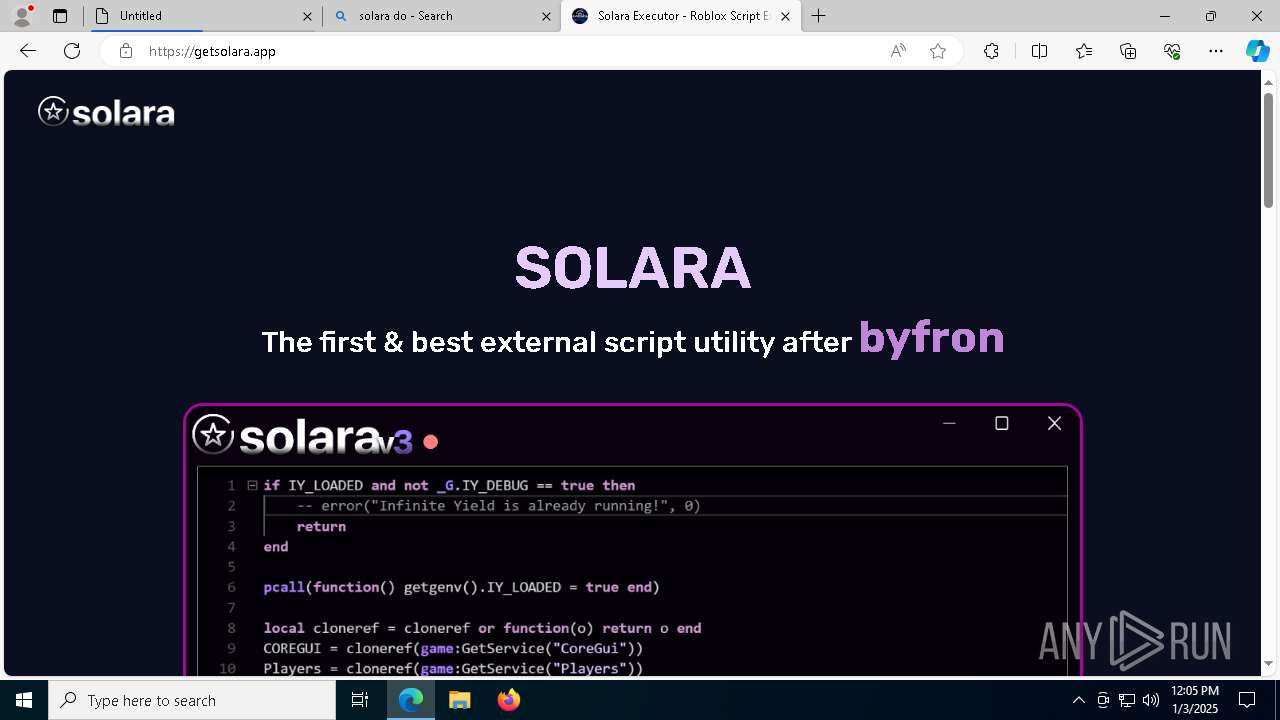
Task: Close the Untitled tab
Action: [307, 16]
